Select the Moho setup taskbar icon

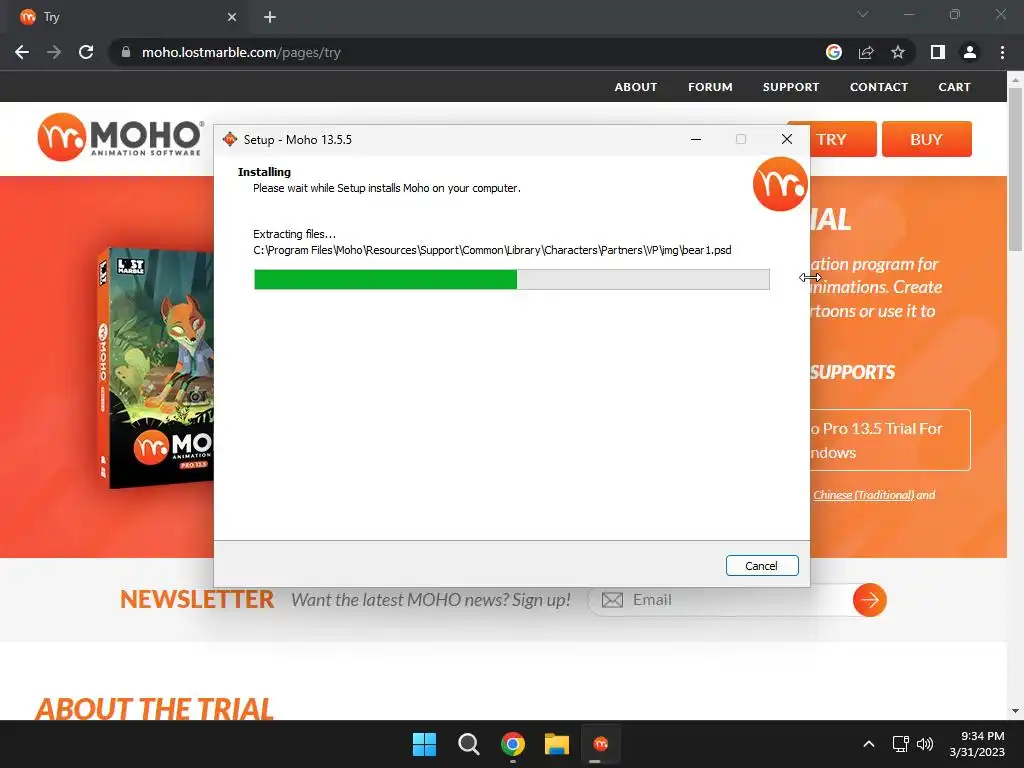coord(600,744)
